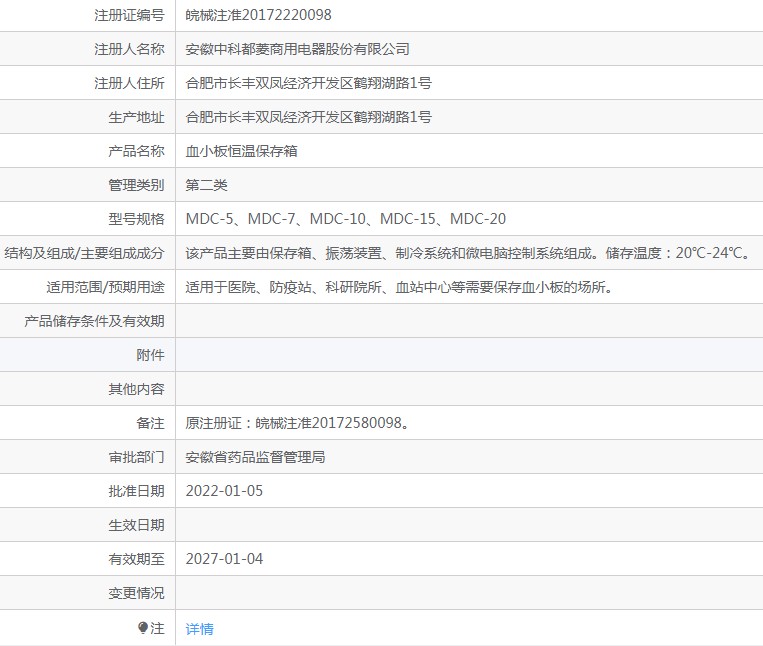Click the 生产地址 address value

309,117
